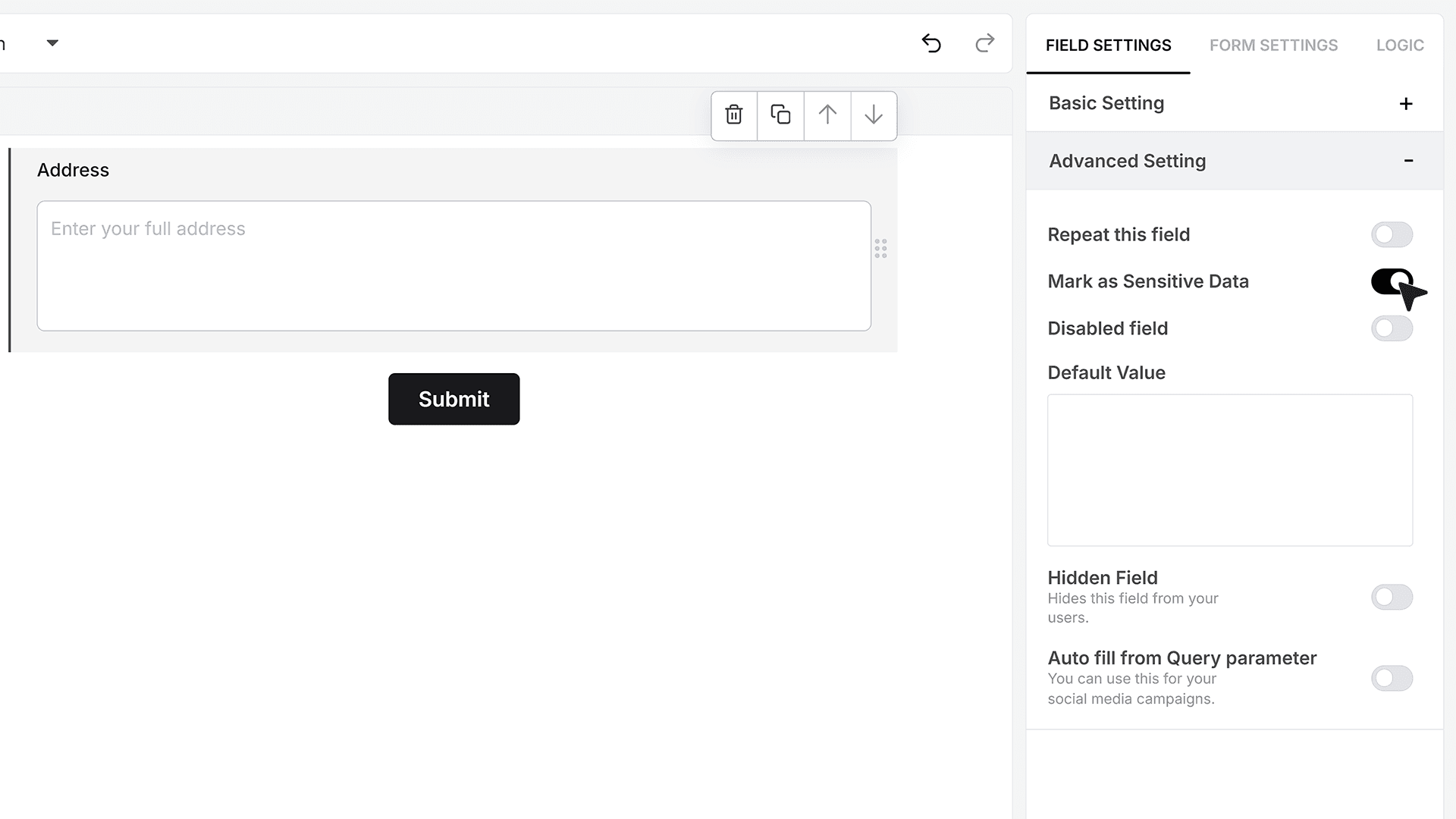Move the Address field up

(x=827, y=115)
